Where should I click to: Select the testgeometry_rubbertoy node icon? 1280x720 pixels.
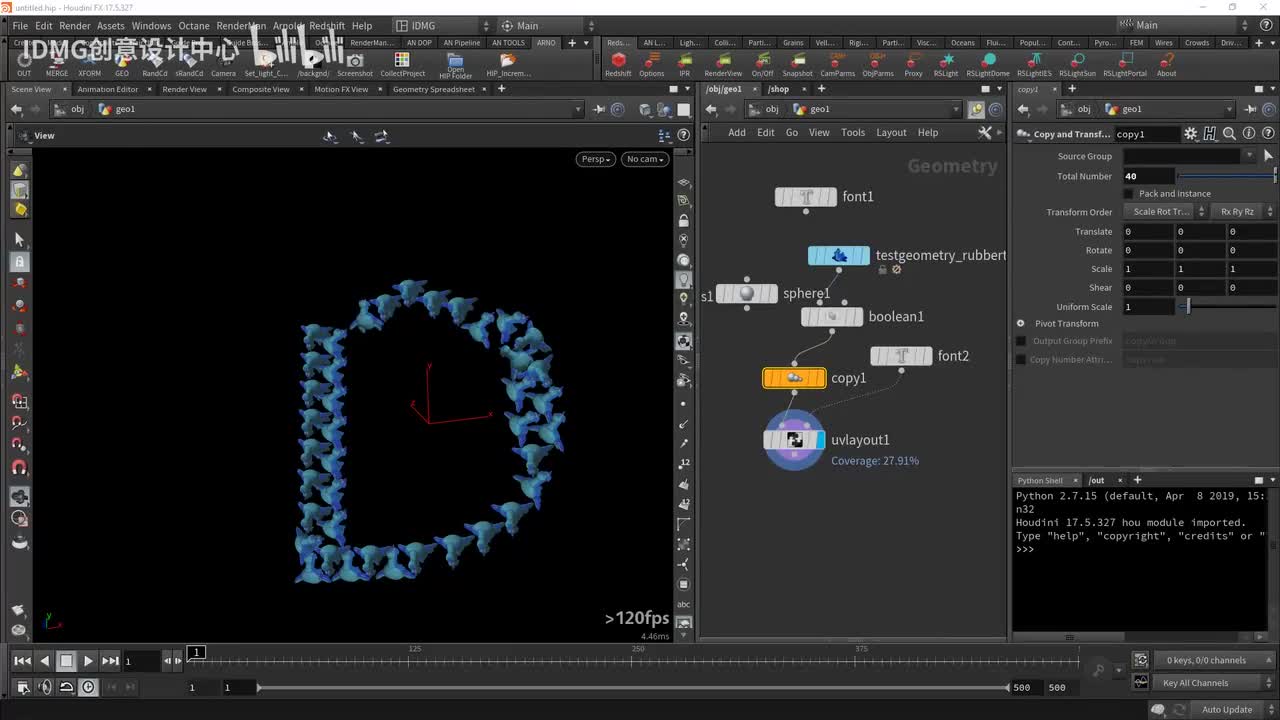[x=838, y=256]
